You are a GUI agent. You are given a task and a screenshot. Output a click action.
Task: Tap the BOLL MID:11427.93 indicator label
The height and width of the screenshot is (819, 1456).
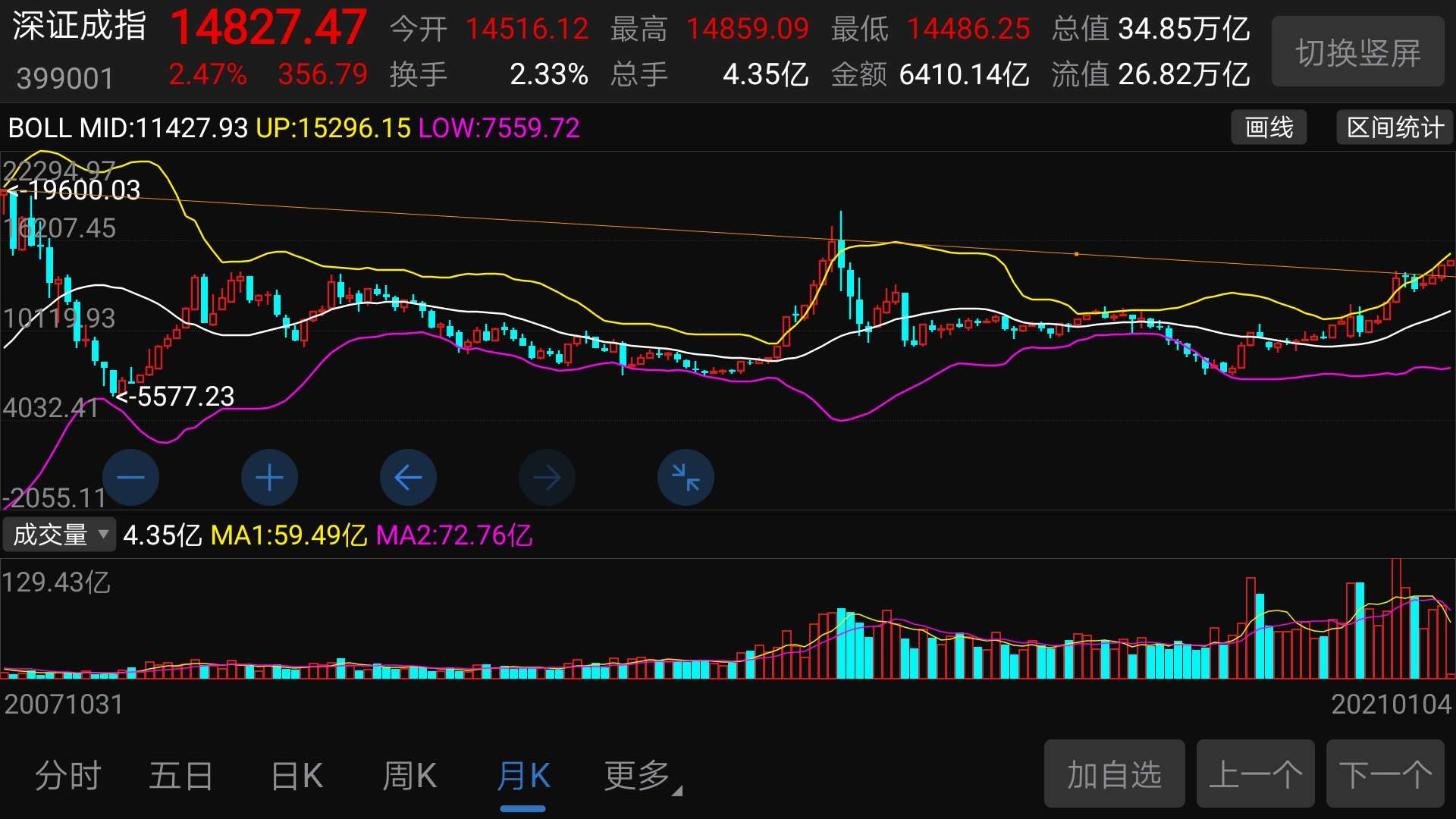point(128,127)
